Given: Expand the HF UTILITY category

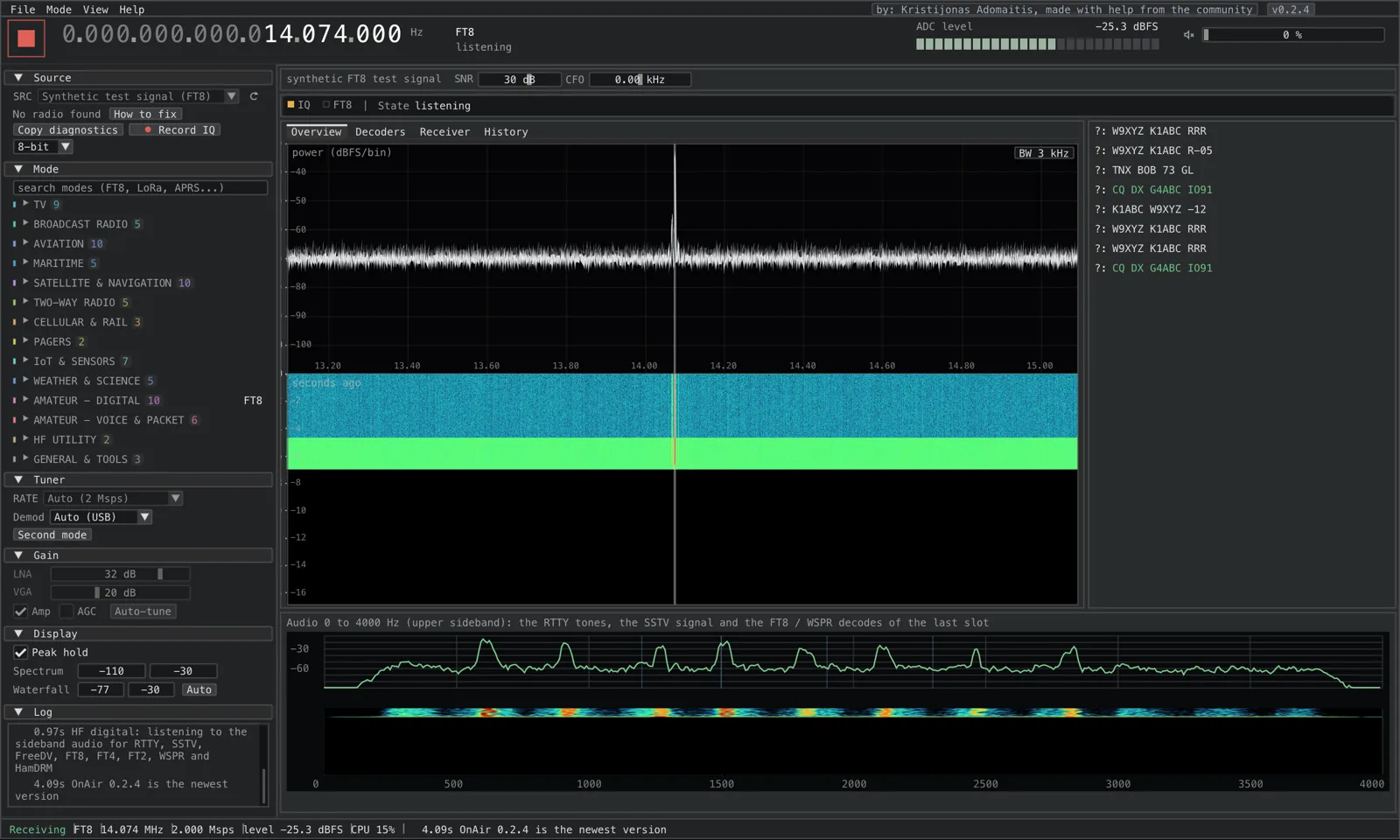Looking at the screenshot, I should (x=25, y=439).
